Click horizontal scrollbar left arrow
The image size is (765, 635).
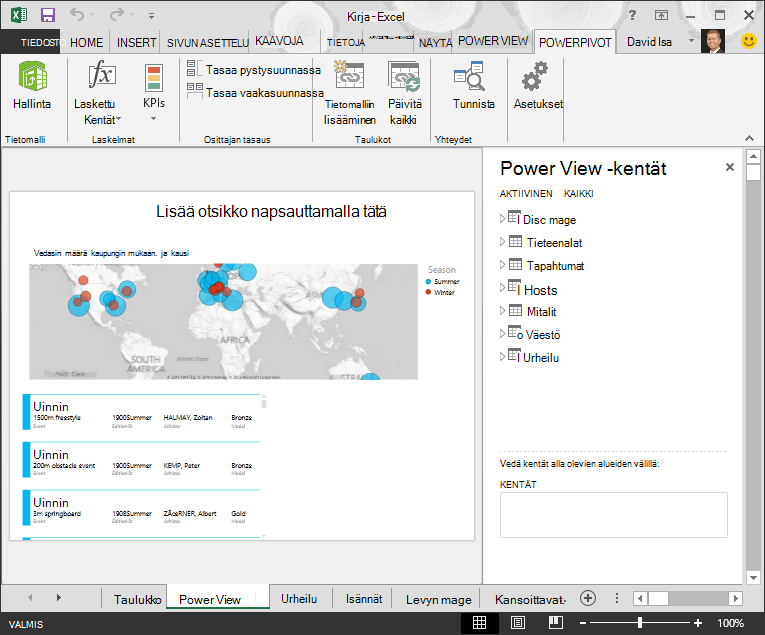pos(640,598)
